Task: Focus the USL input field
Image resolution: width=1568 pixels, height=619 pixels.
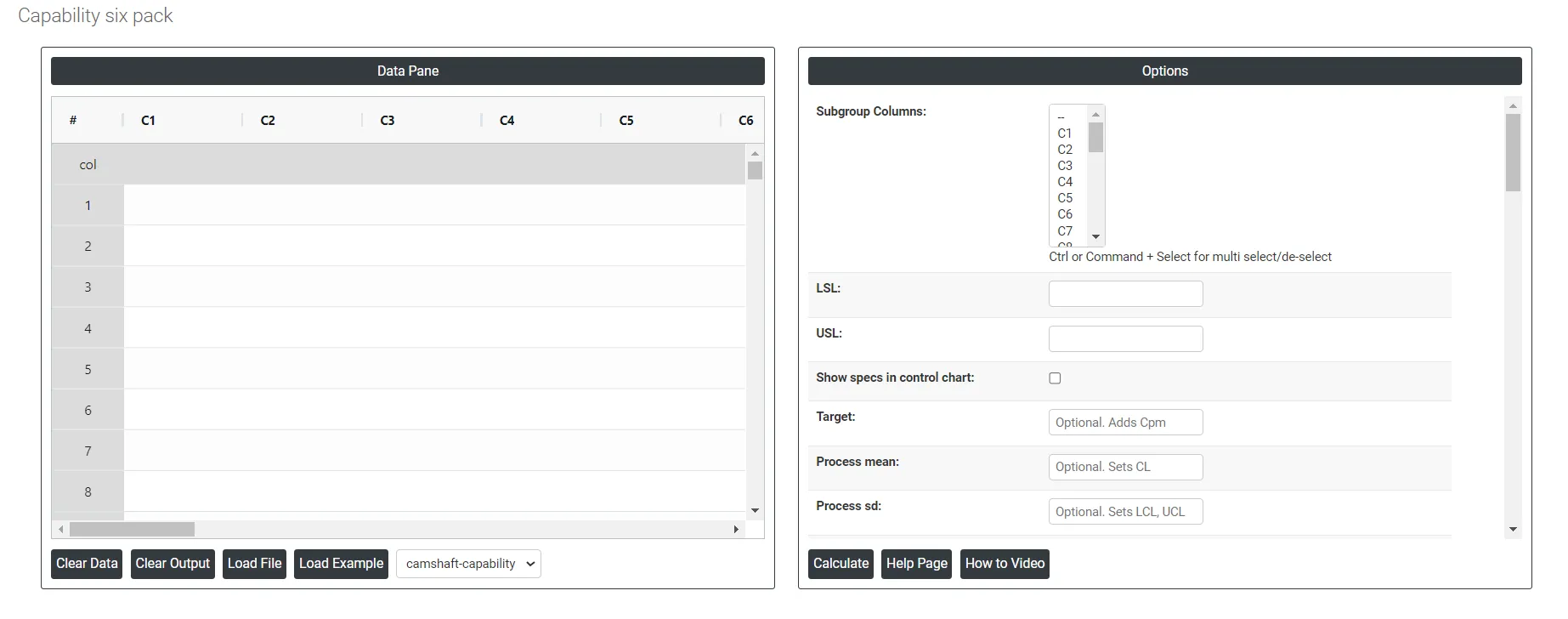Action: (1125, 338)
